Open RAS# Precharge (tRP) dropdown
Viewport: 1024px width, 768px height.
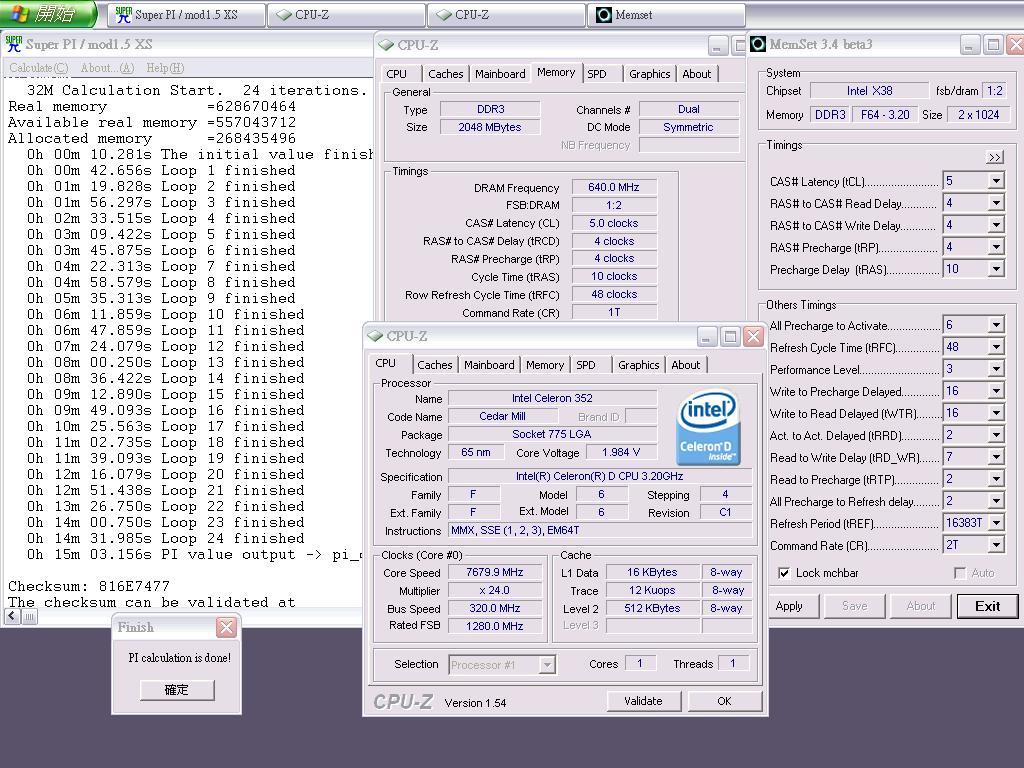coord(995,247)
